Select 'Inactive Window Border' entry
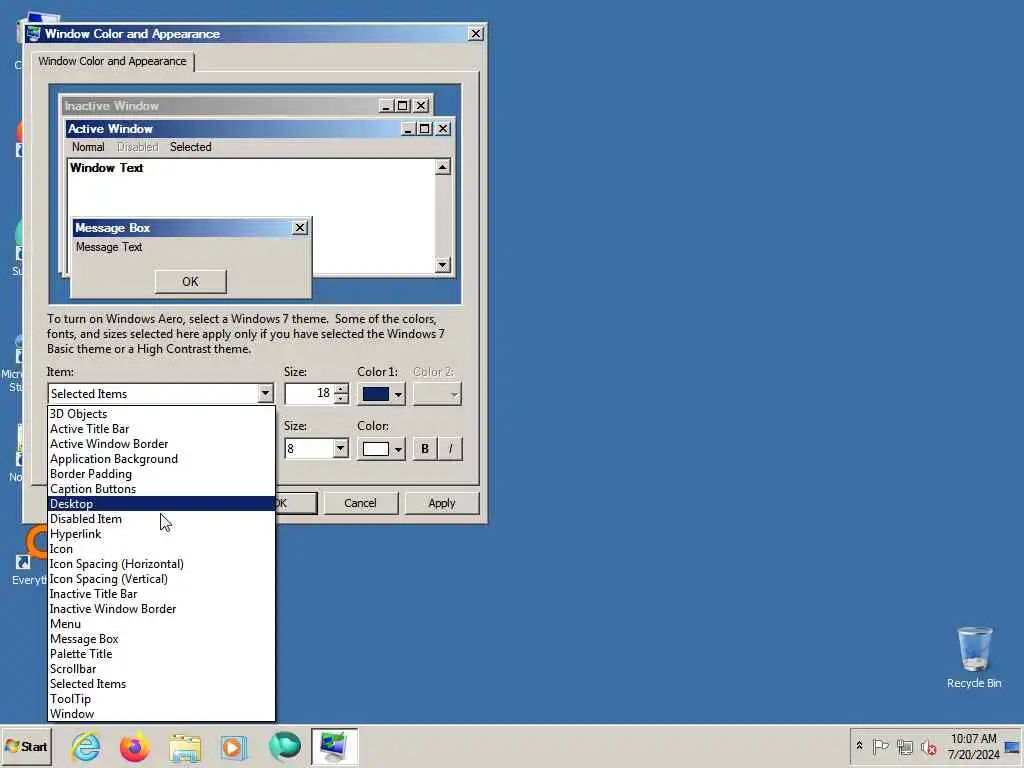The width and height of the screenshot is (1024, 768). coord(161,609)
